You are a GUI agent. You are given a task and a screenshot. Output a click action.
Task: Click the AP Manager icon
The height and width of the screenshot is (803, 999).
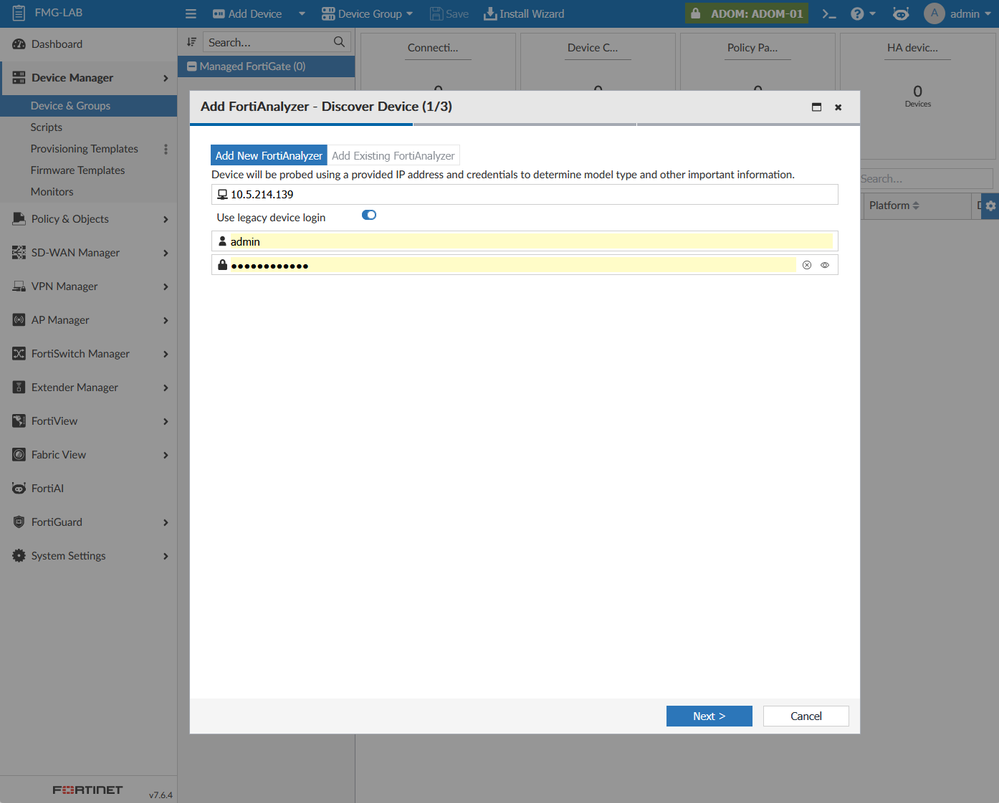19,320
